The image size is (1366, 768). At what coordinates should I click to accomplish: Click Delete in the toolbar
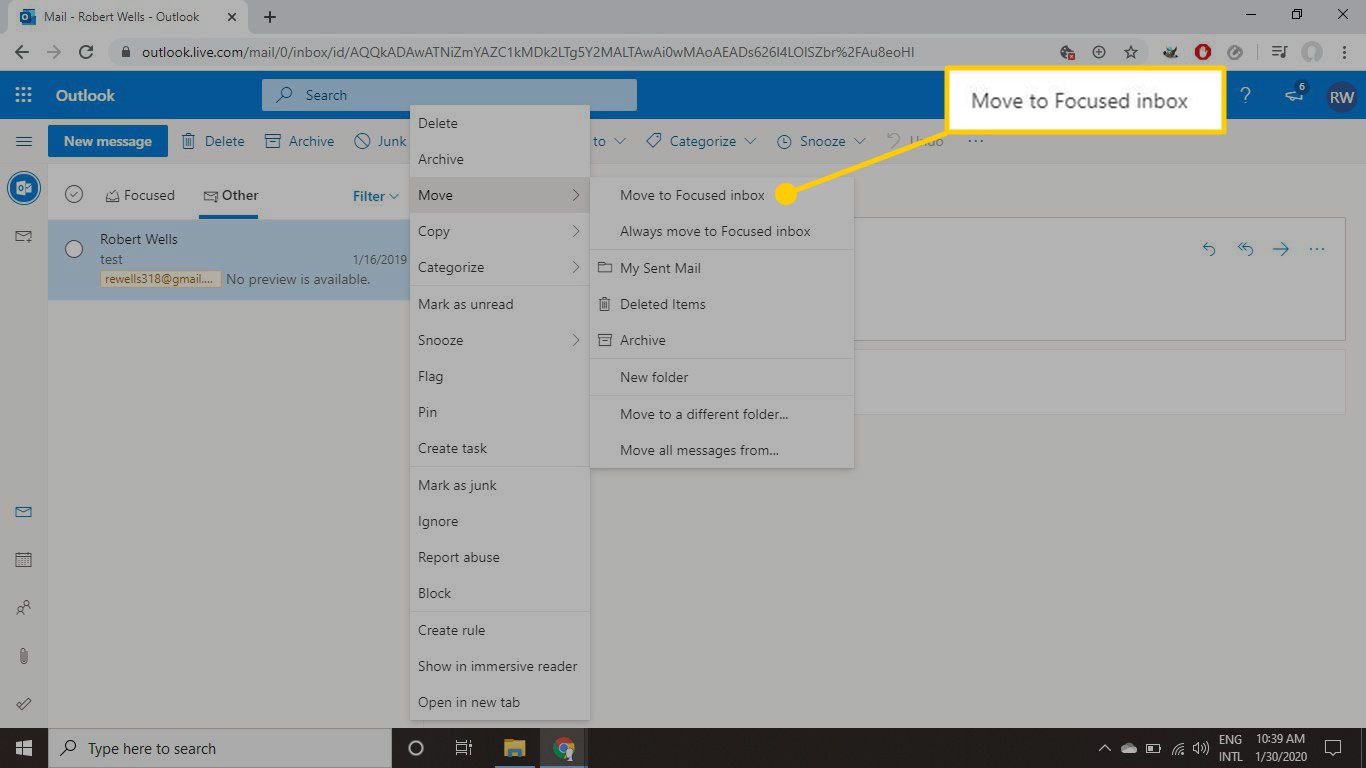pyautogui.click(x=213, y=141)
